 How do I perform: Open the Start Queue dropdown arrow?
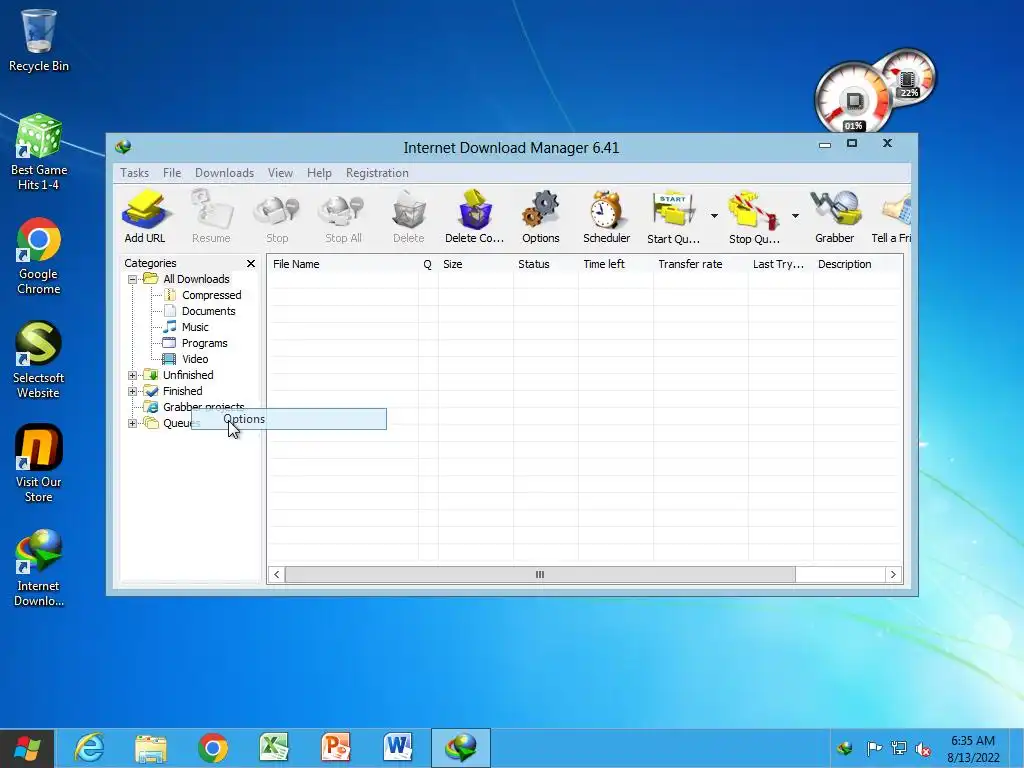(x=714, y=216)
